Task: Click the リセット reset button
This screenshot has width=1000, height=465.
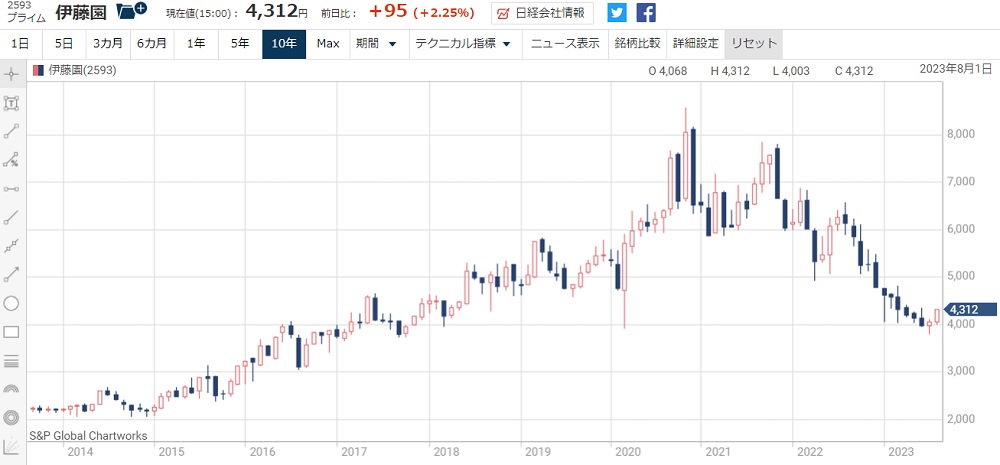Action: pyautogui.click(x=754, y=43)
